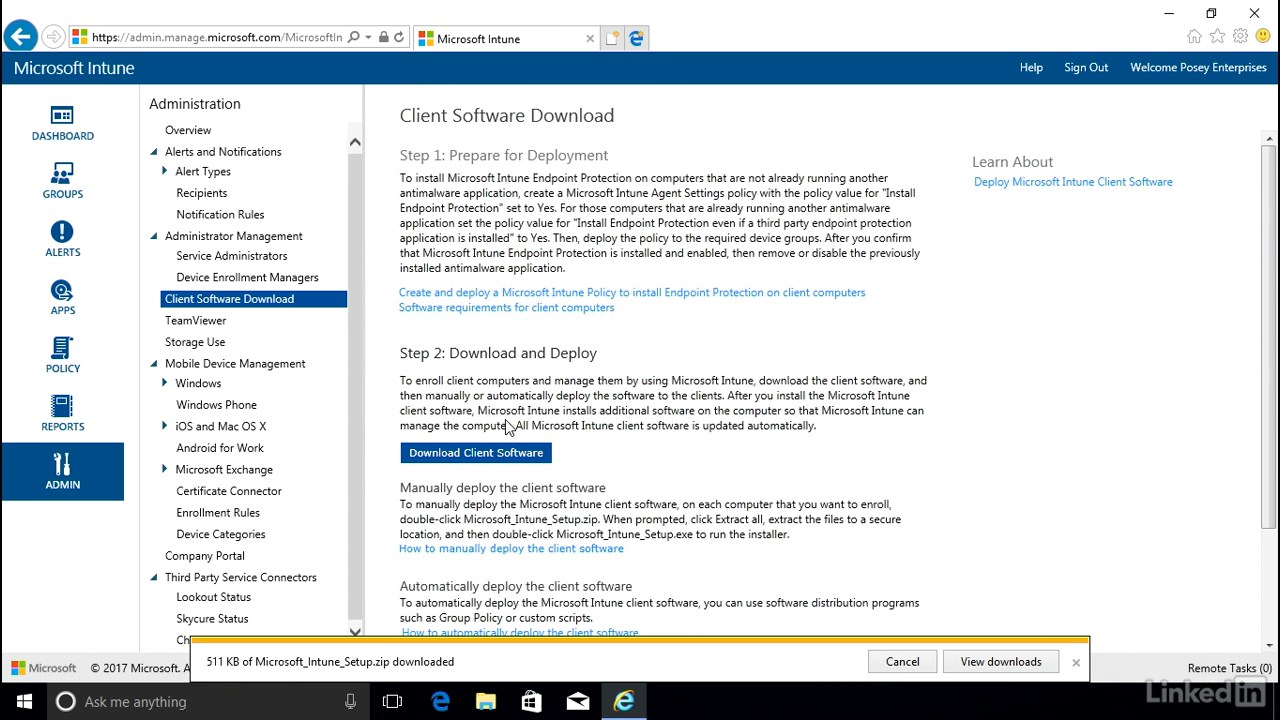Open the Store app from the taskbar
The width and height of the screenshot is (1280, 720).
(x=532, y=702)
